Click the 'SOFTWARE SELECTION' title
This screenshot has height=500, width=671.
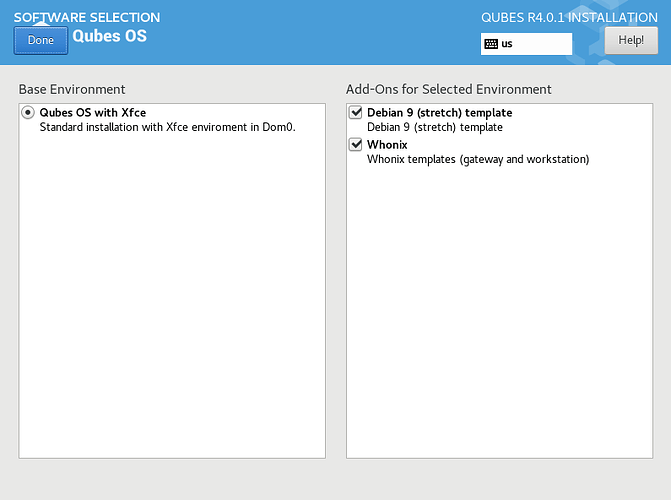point(87,18)
